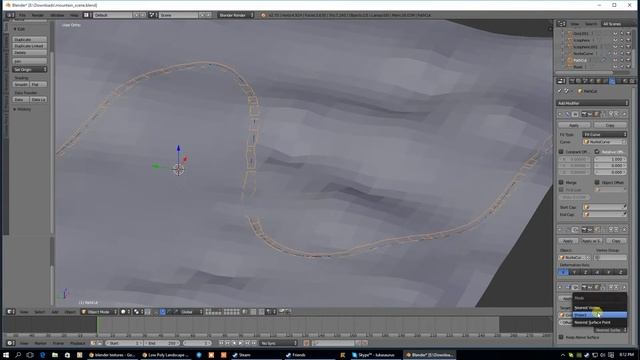Open the Object Mode dropdown
This screenshot has height=360, width=640.
click(99, 312)
